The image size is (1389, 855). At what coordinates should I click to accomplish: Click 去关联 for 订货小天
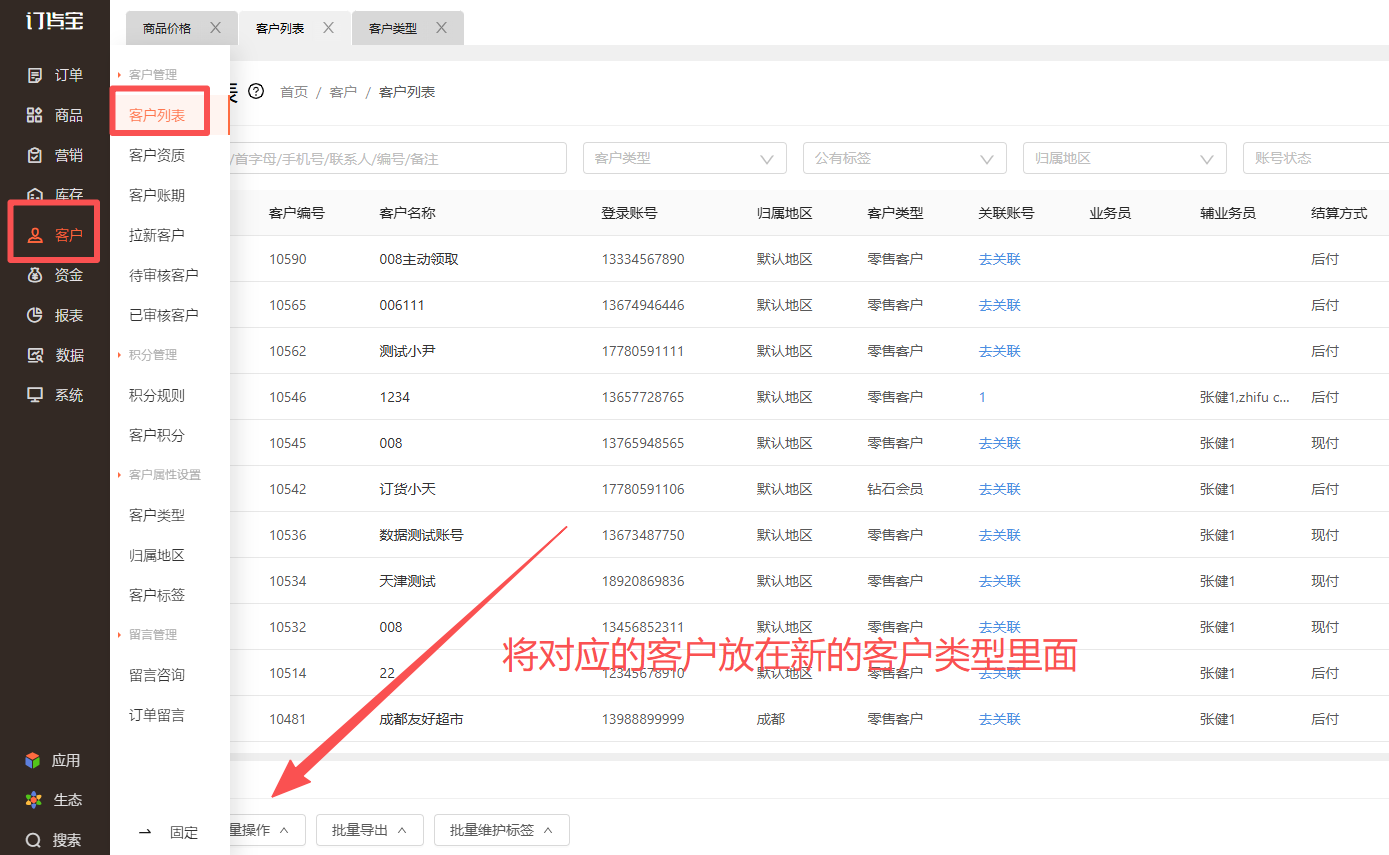click(x=1000, y=489)
